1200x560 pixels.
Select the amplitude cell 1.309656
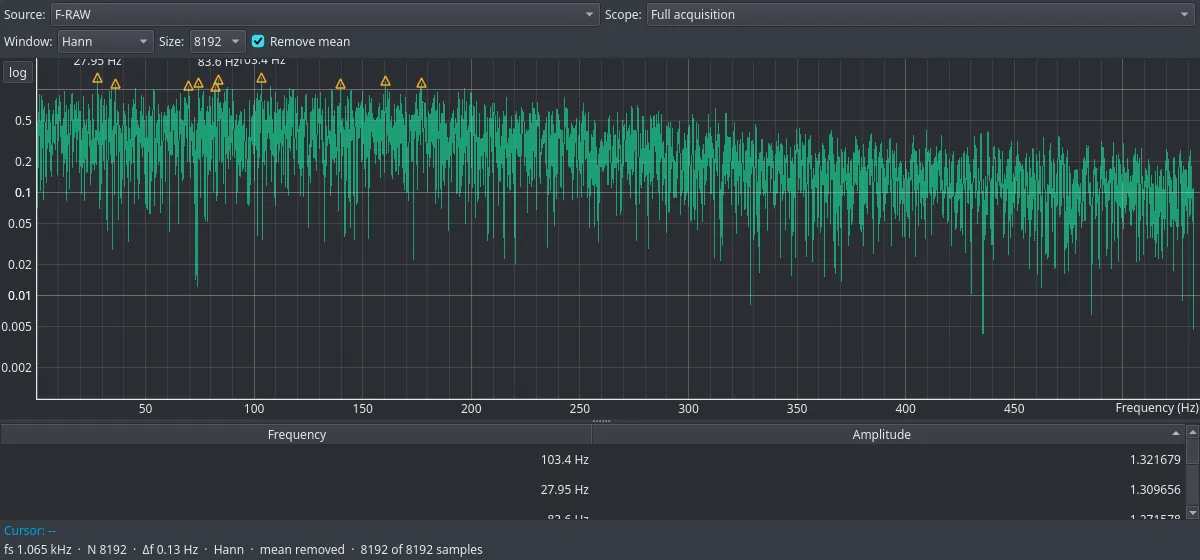889,490
